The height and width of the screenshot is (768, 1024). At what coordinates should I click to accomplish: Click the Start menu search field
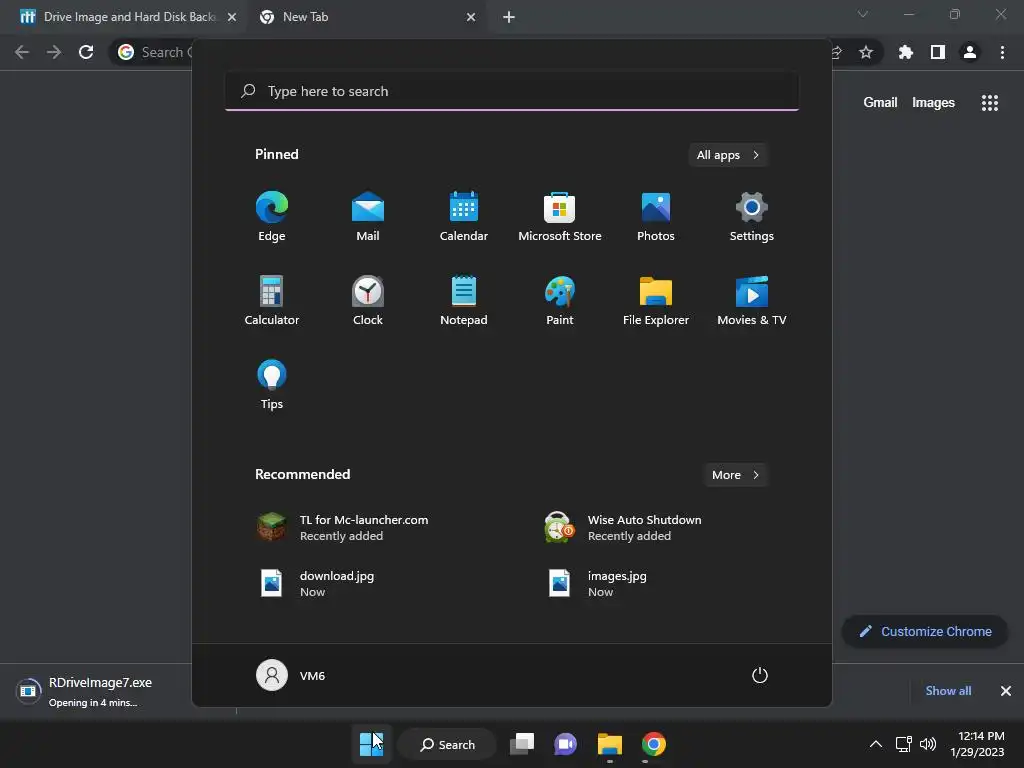[512, 91]
